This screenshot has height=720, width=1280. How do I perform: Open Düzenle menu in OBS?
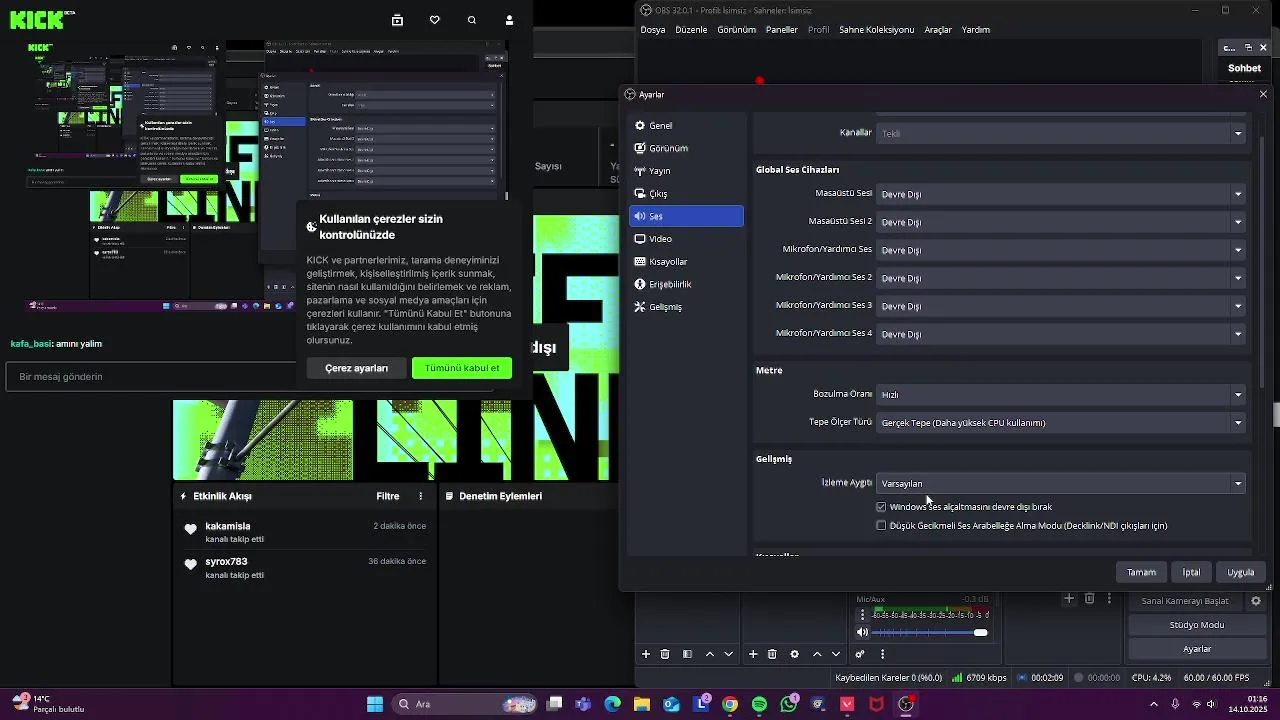(x=691, y=30)
